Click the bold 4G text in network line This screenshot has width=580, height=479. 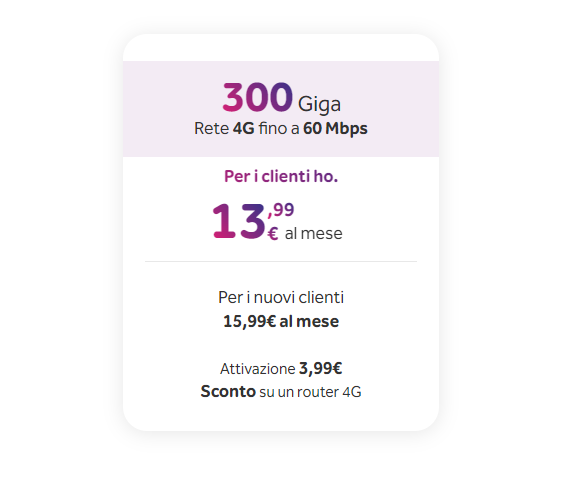click(243, 129)
